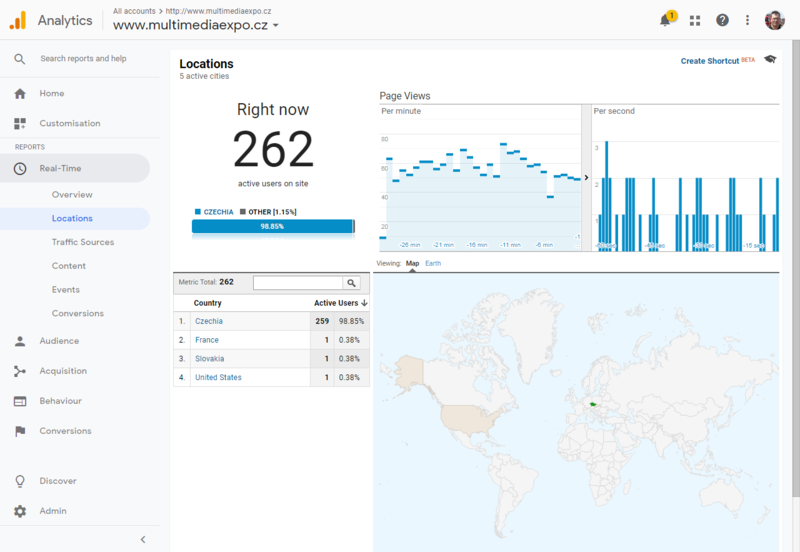
Task: Click the Country column header
Action: click(x=207, y=303)
